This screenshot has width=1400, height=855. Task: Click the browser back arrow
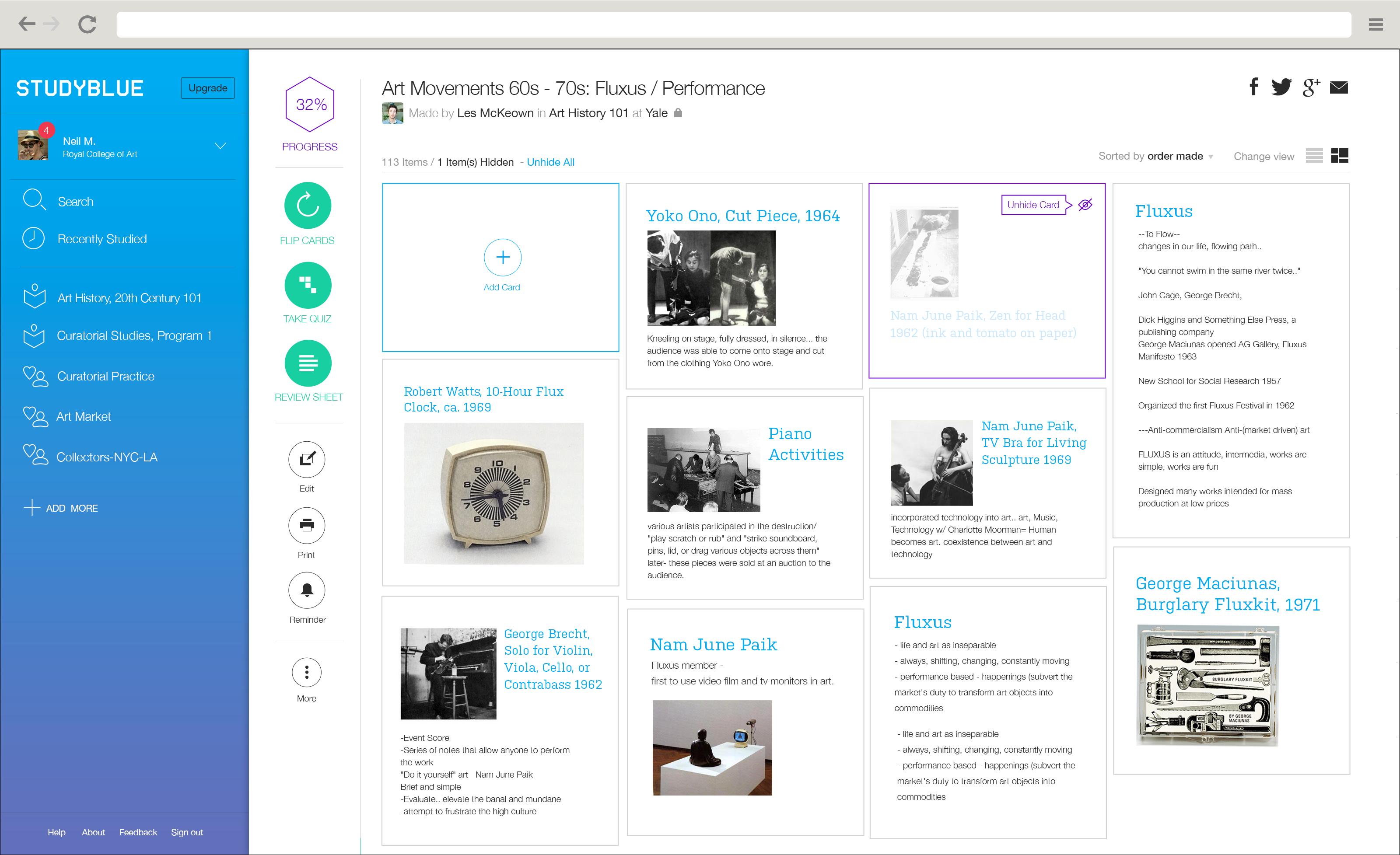click(27, 24)
